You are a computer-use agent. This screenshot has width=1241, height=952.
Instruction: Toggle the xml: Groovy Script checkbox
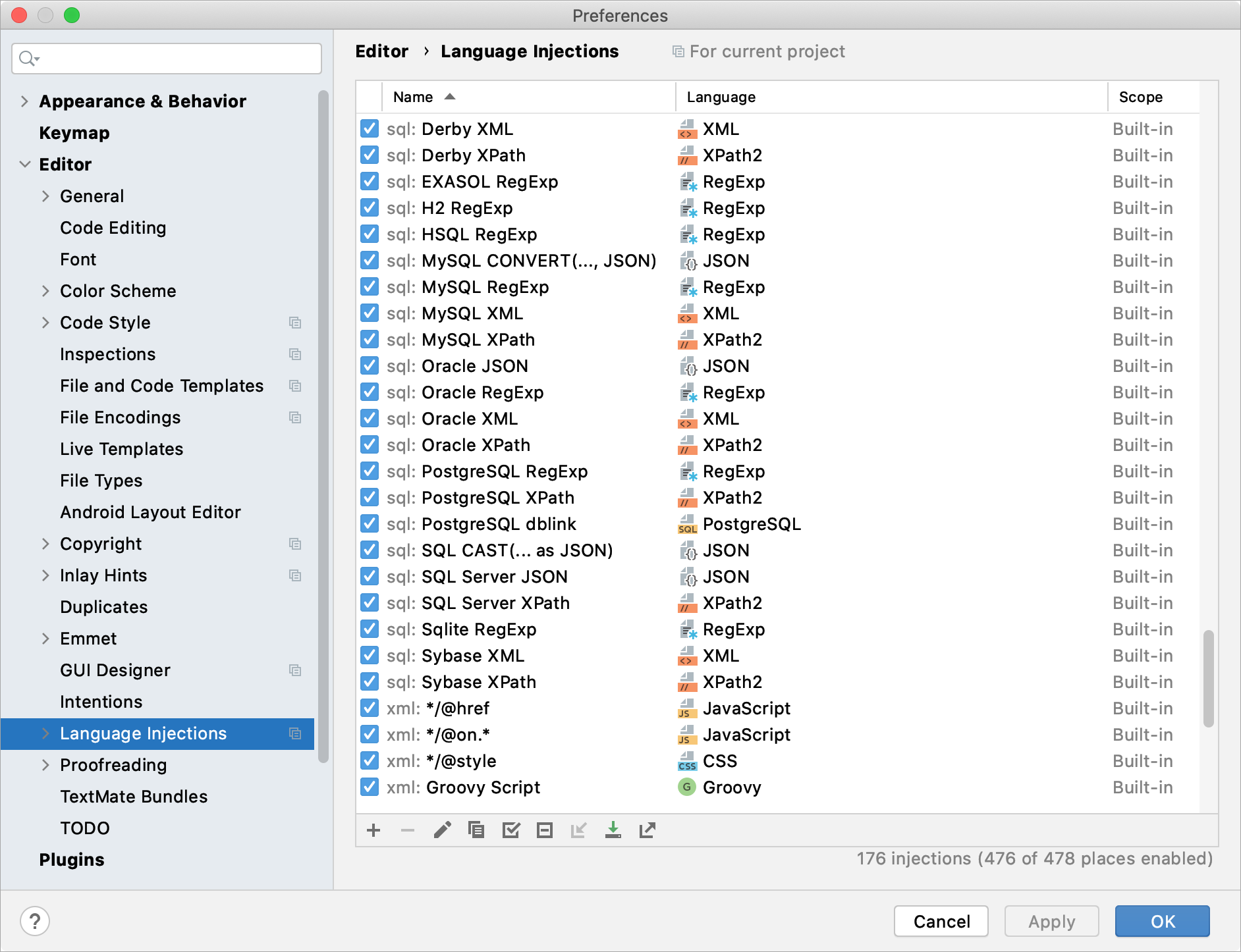[370, 787]
